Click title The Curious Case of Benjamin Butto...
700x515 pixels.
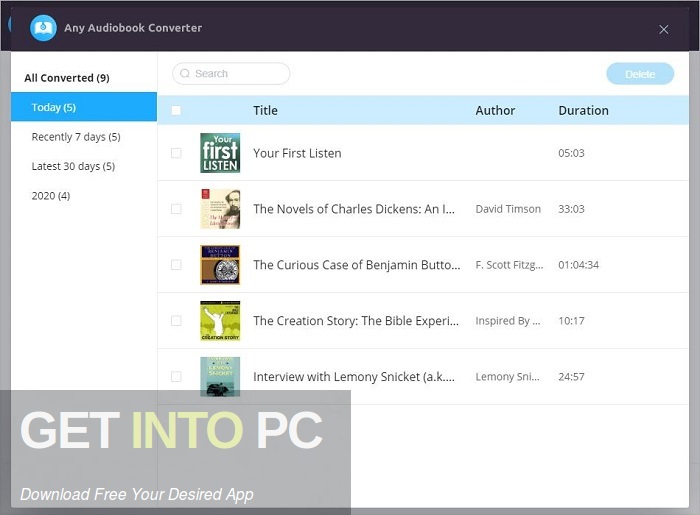pyautogui.click(x=357, y=265)
